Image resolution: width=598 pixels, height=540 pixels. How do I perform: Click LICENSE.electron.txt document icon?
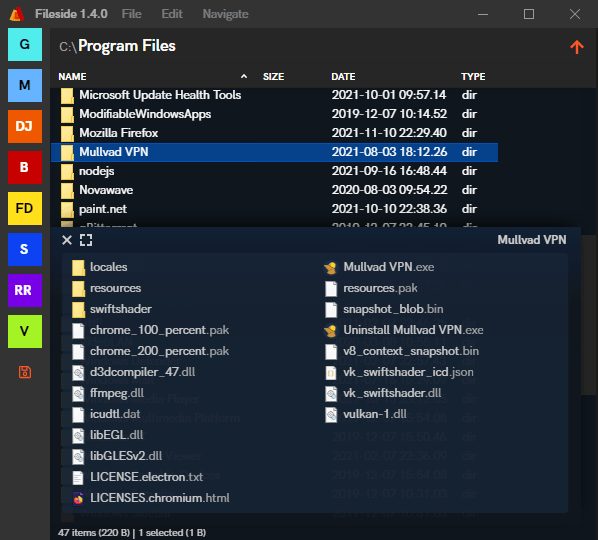coord(78,477)
